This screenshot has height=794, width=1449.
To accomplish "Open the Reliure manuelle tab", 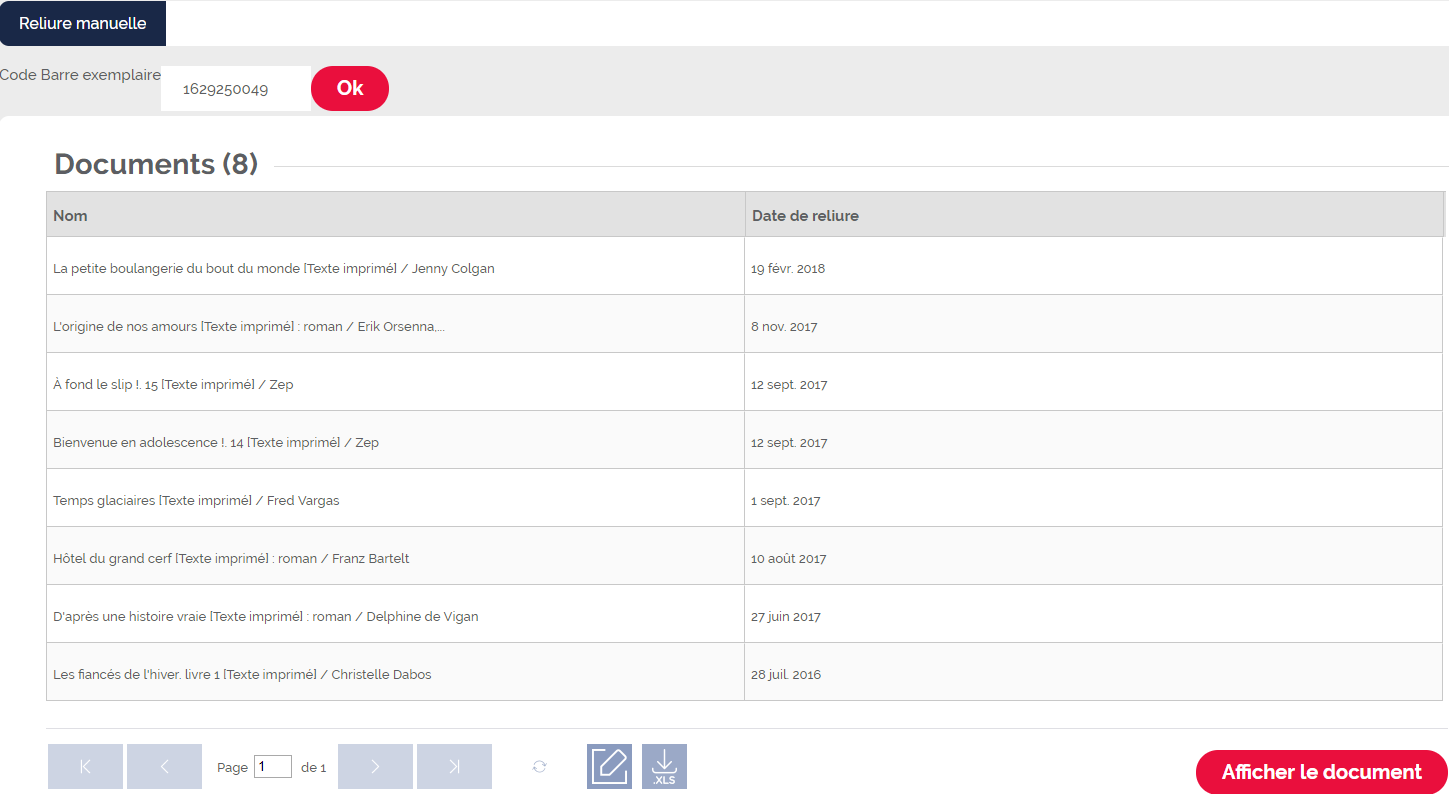I will pos(83,23).
